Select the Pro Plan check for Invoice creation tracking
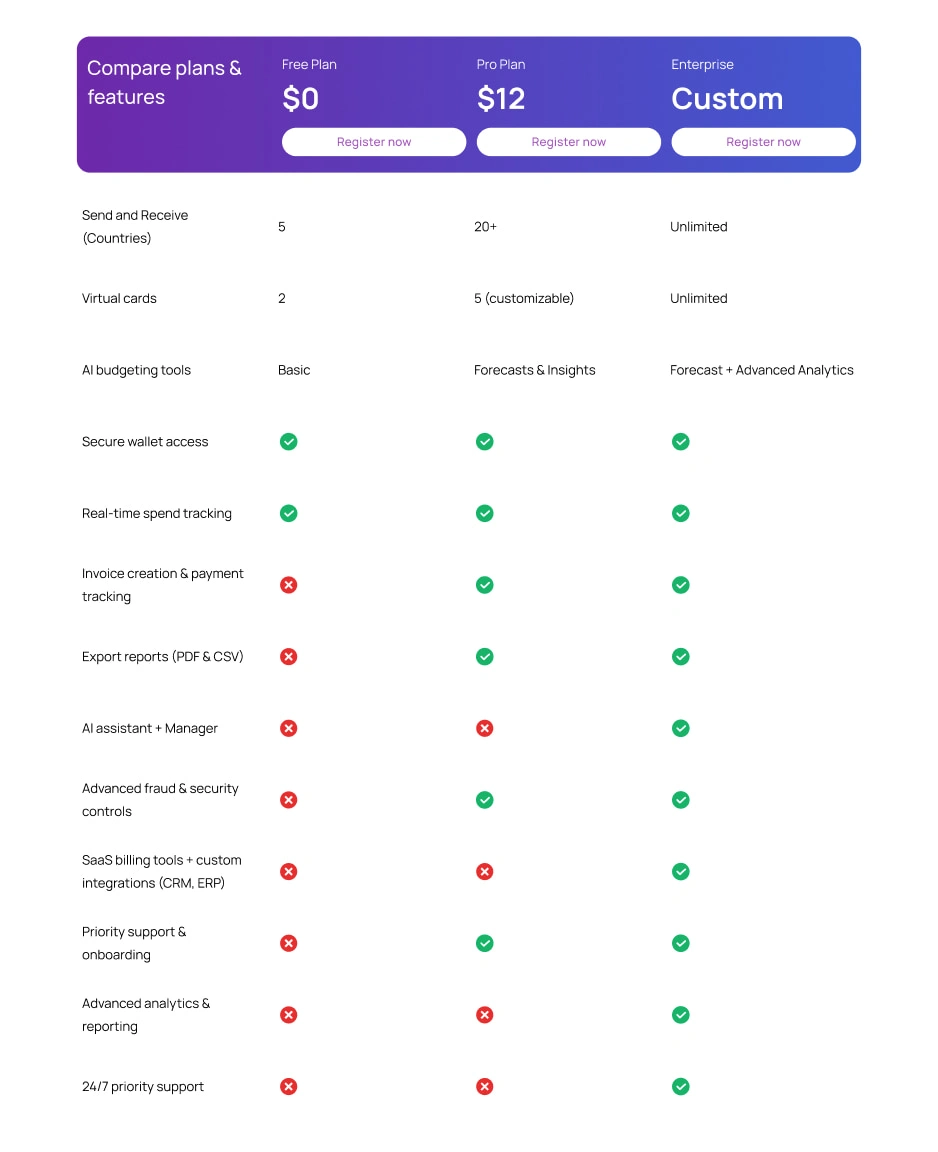Image resolution: width=938 pixels, height=1152 pixels. [485, 585]
